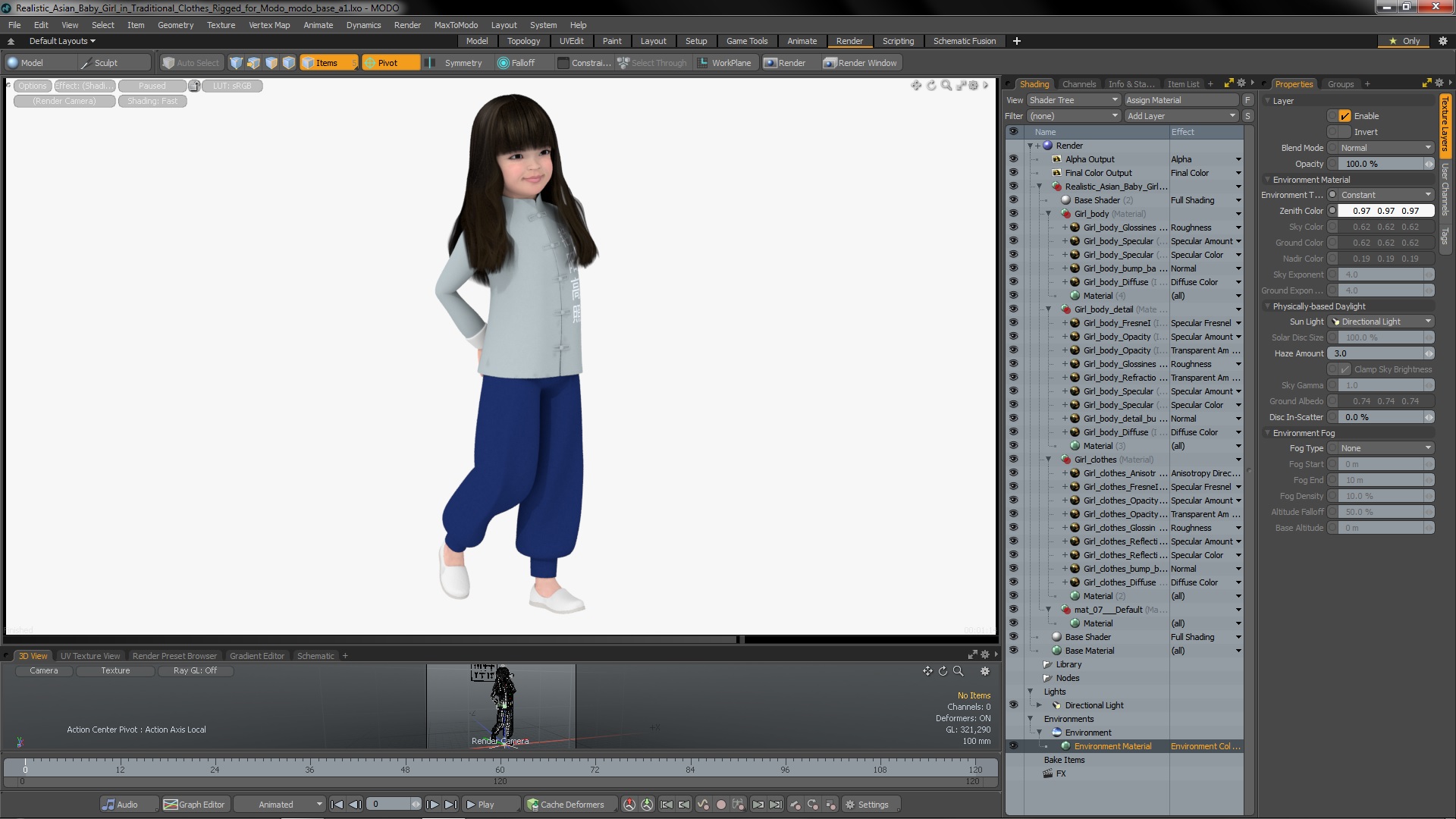Screen dimensions: 1456x819
Task: Click the Render Camera button in preview
Action: [x=64, y=101]
